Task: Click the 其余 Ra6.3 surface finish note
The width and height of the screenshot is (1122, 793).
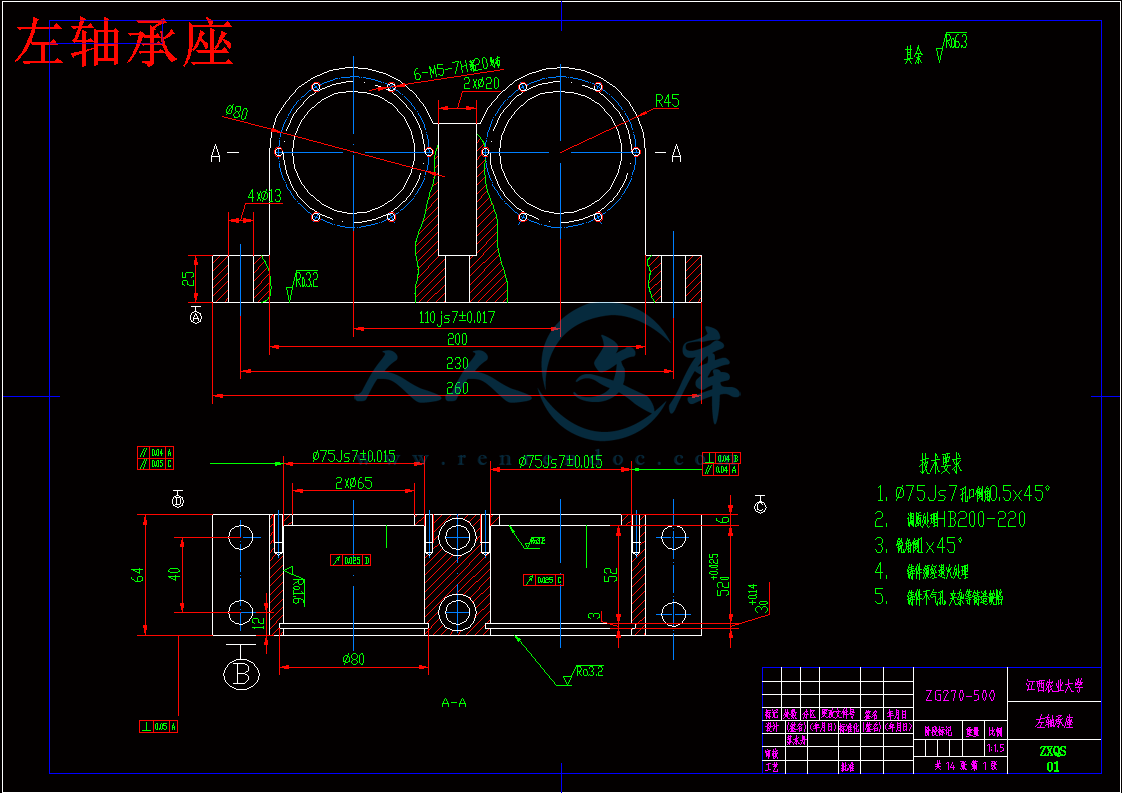Action: click(935, 49)
